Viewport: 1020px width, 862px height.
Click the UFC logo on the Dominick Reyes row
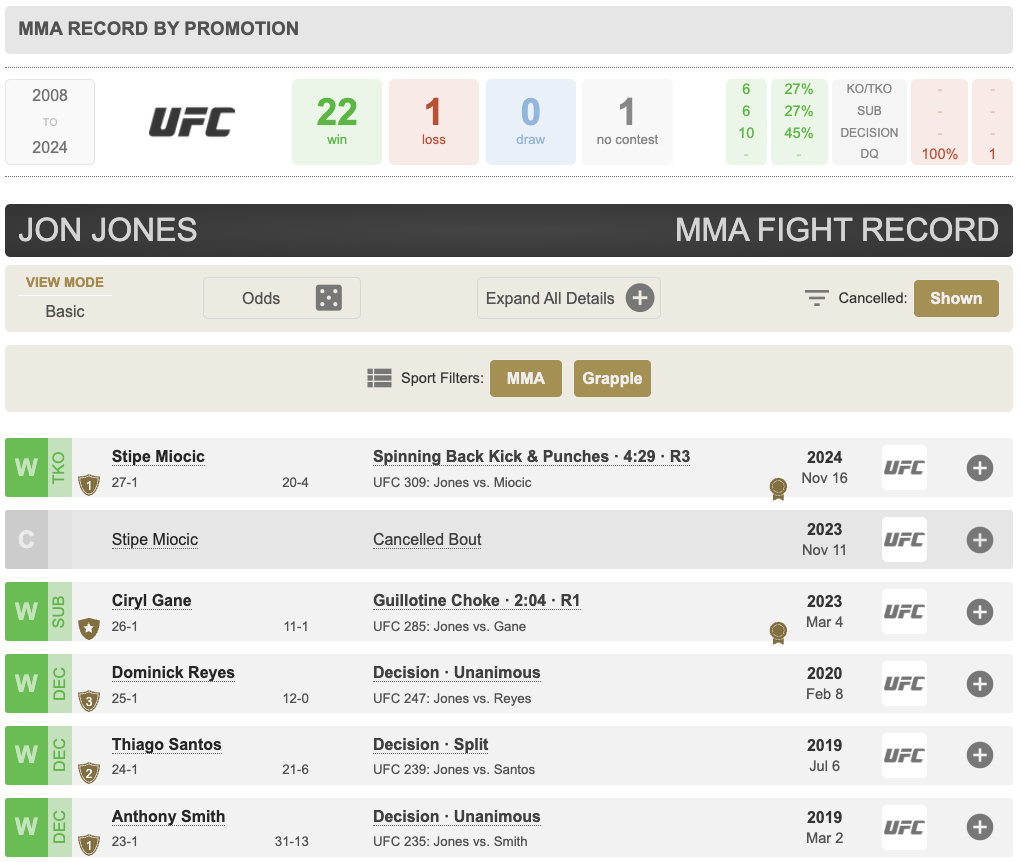coord(904,684)
